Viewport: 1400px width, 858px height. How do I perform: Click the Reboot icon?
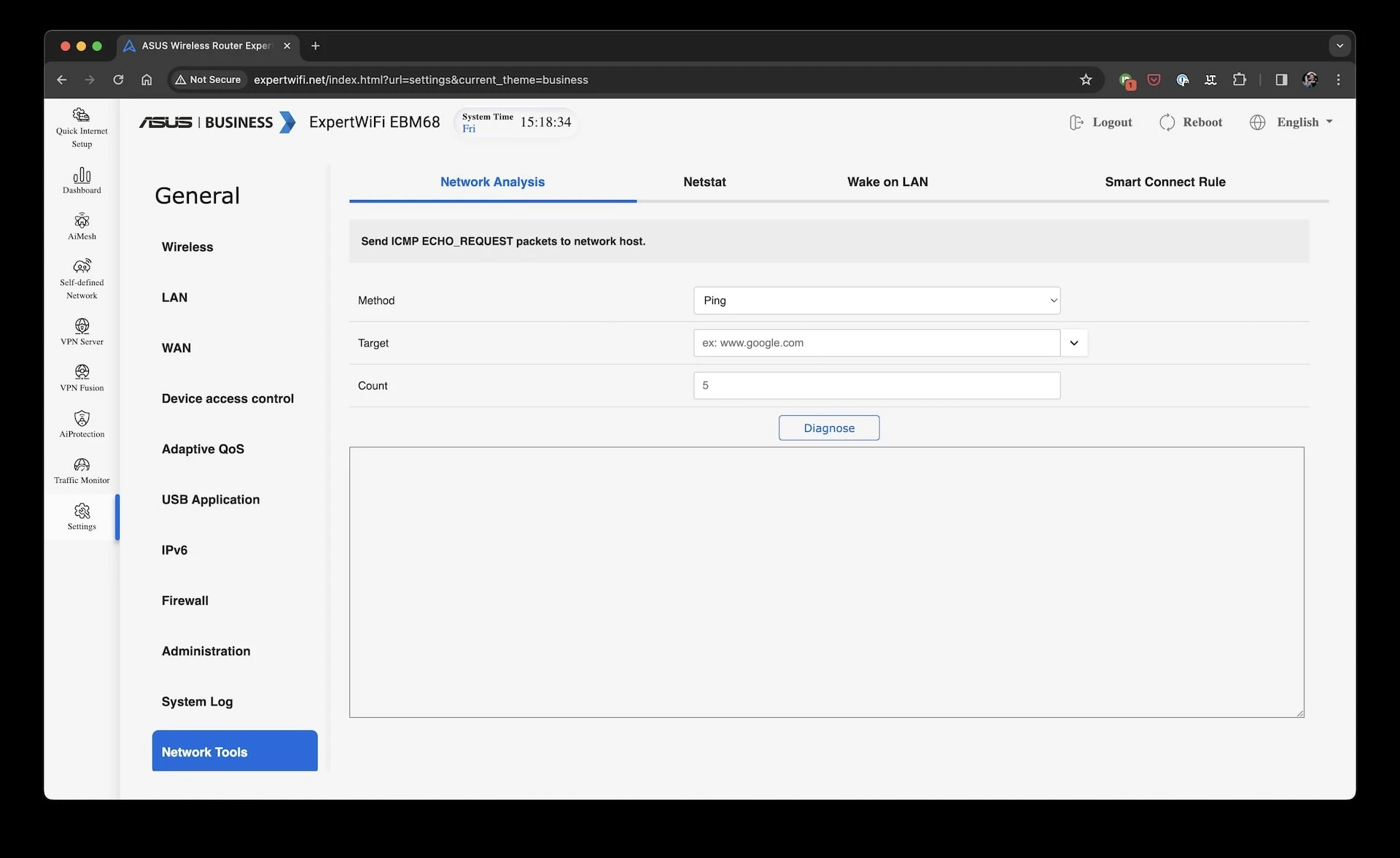click(1167, 123)
